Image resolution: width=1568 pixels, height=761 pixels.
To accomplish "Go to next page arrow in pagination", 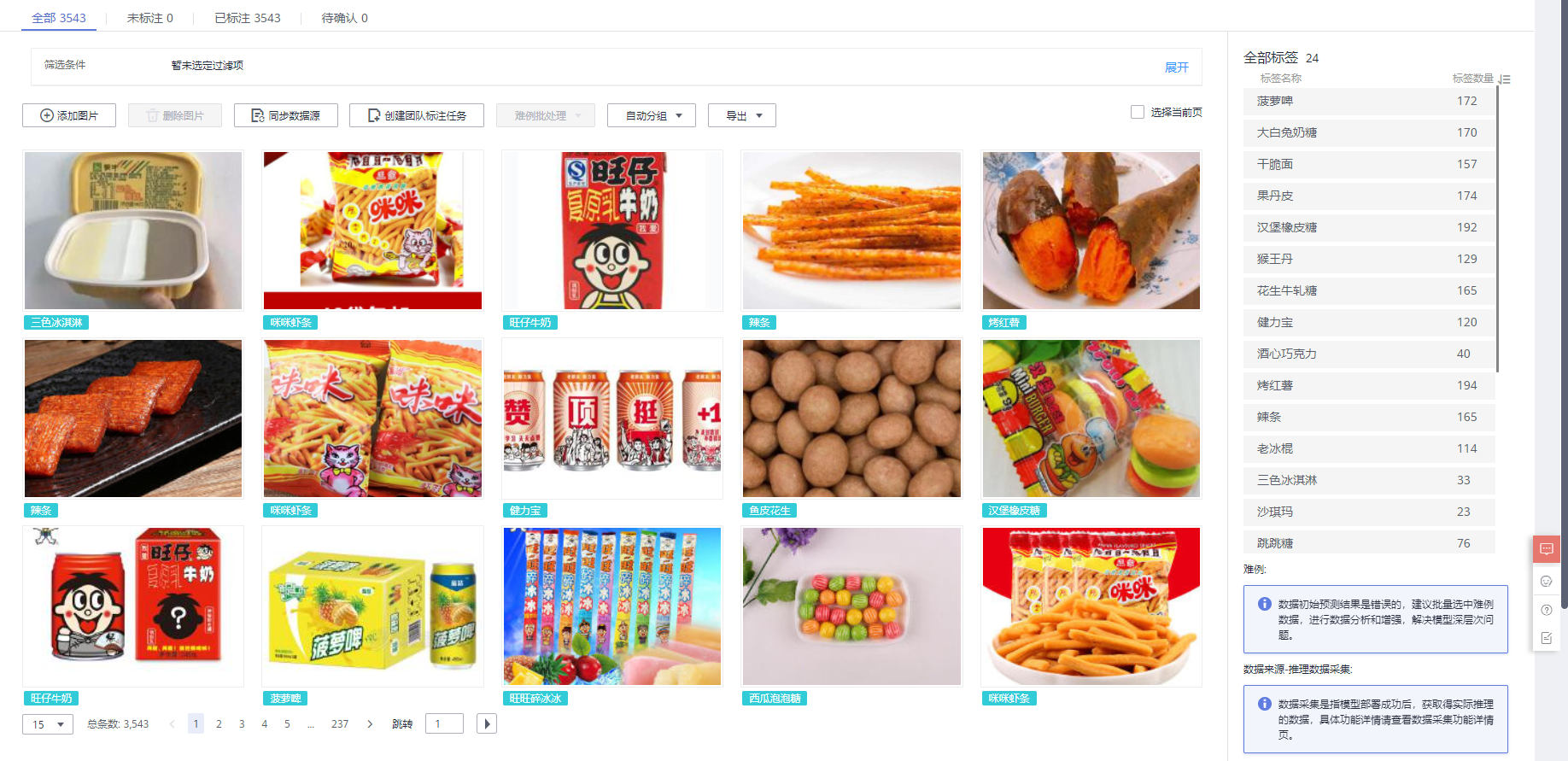I will 370,723.
